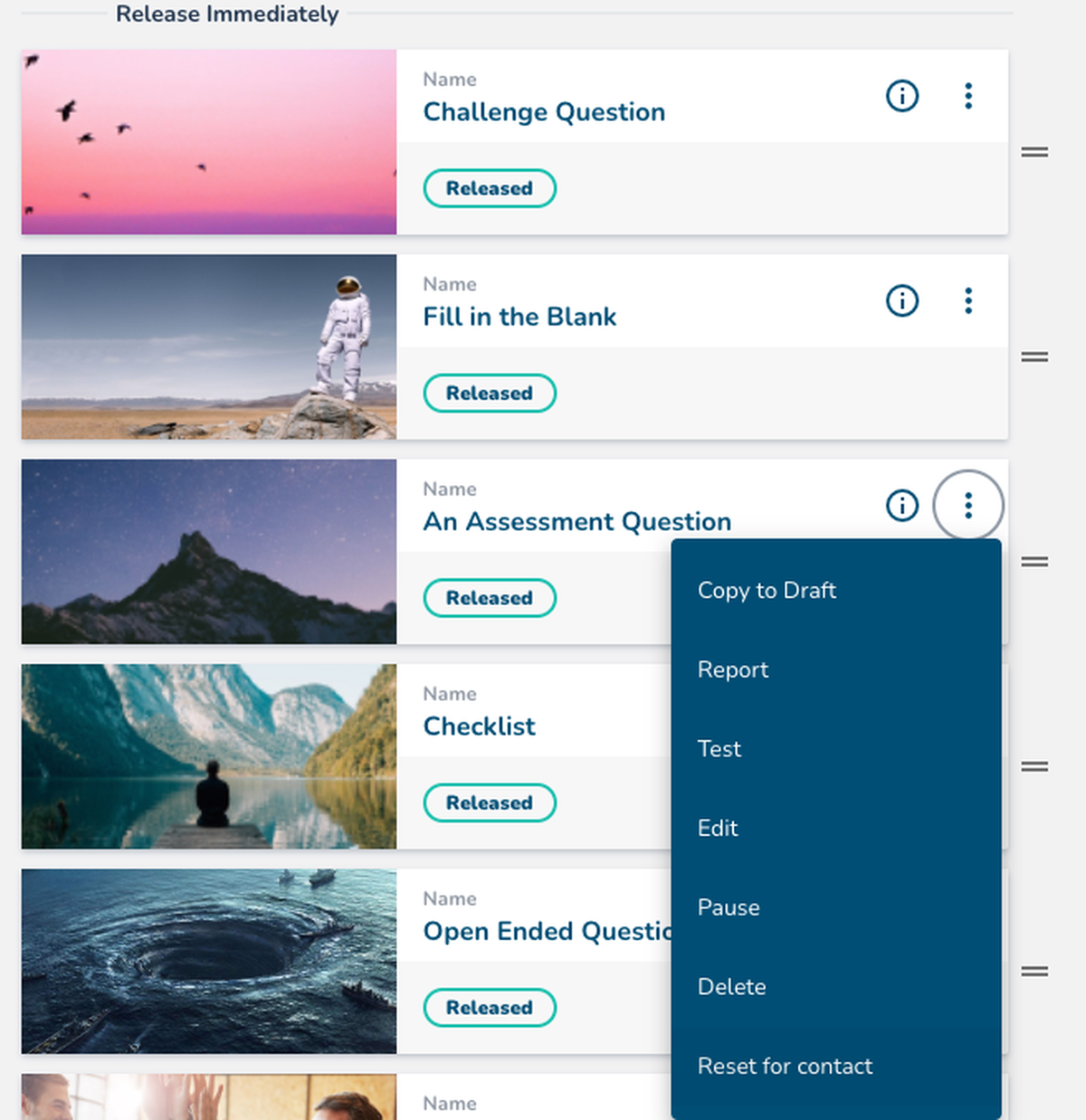The height and width of the screenshot is (1120, 1086).
Task: Choose Pause from the context menu
Action: (836, 907)
